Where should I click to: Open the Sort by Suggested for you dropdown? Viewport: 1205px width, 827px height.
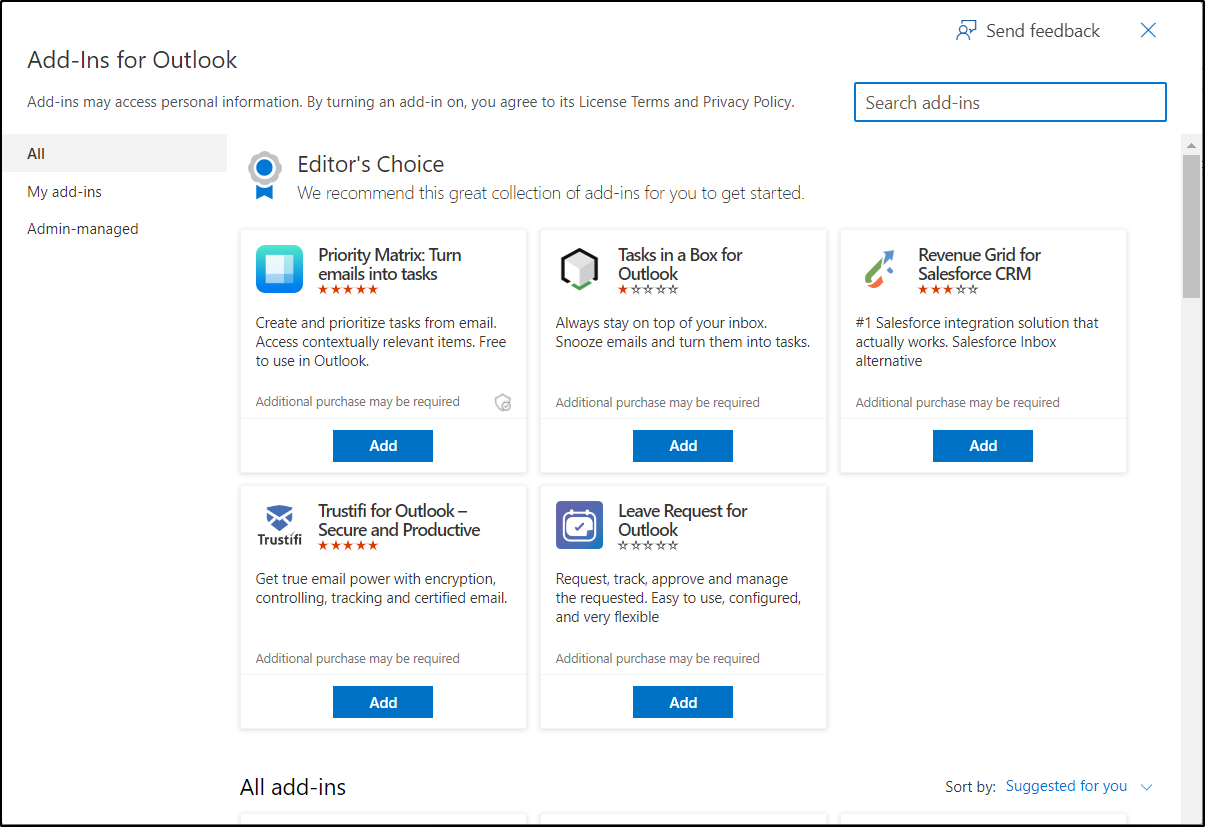pyautogui.click(x=1079, y=786)
